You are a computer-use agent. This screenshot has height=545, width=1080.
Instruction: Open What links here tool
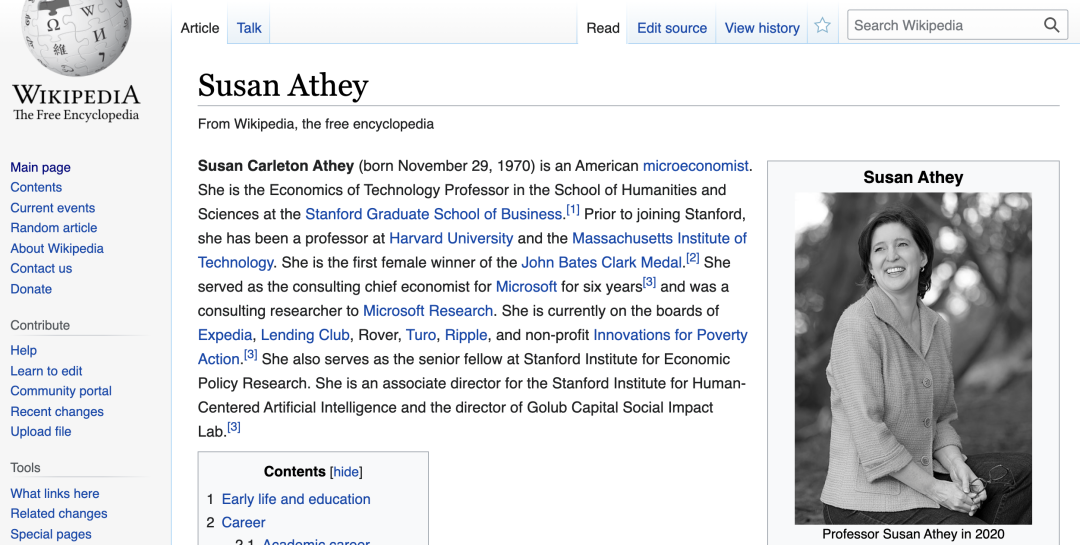click(55, 493)
